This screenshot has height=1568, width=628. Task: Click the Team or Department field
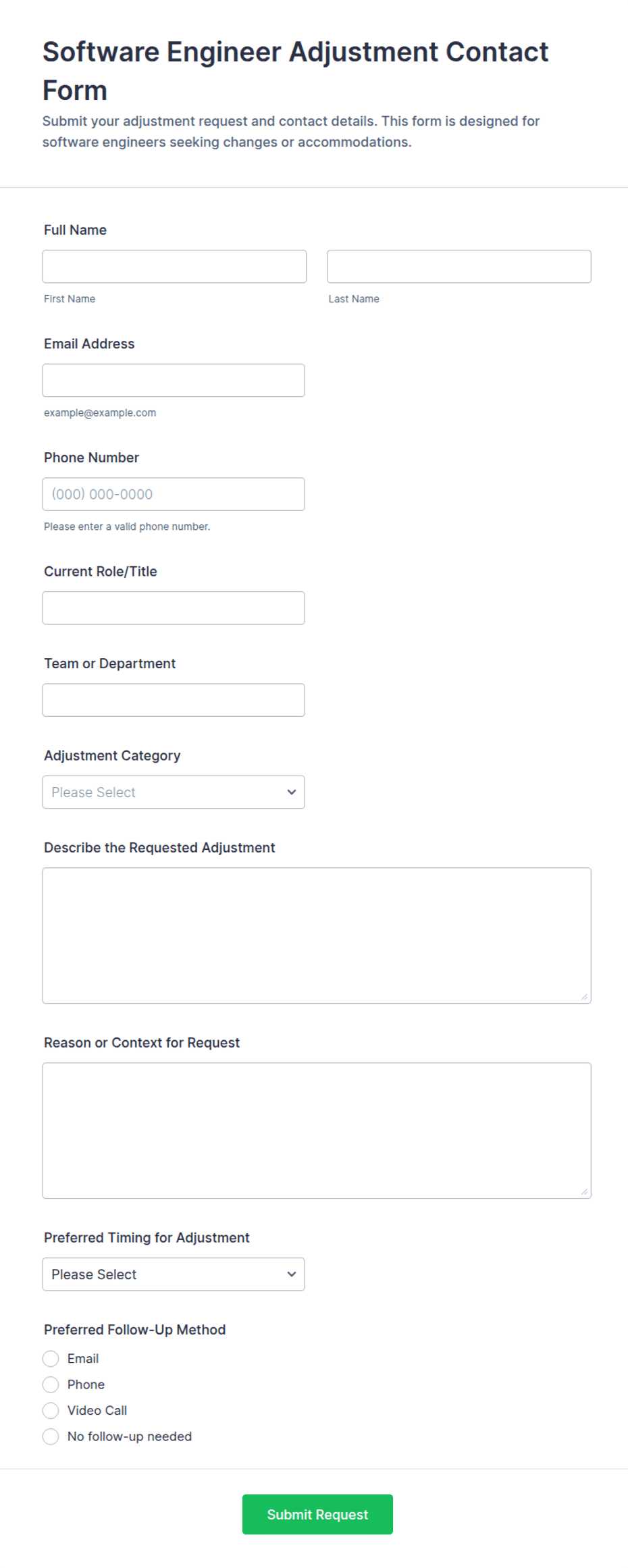pyautogui.click(x=174, y=700)
